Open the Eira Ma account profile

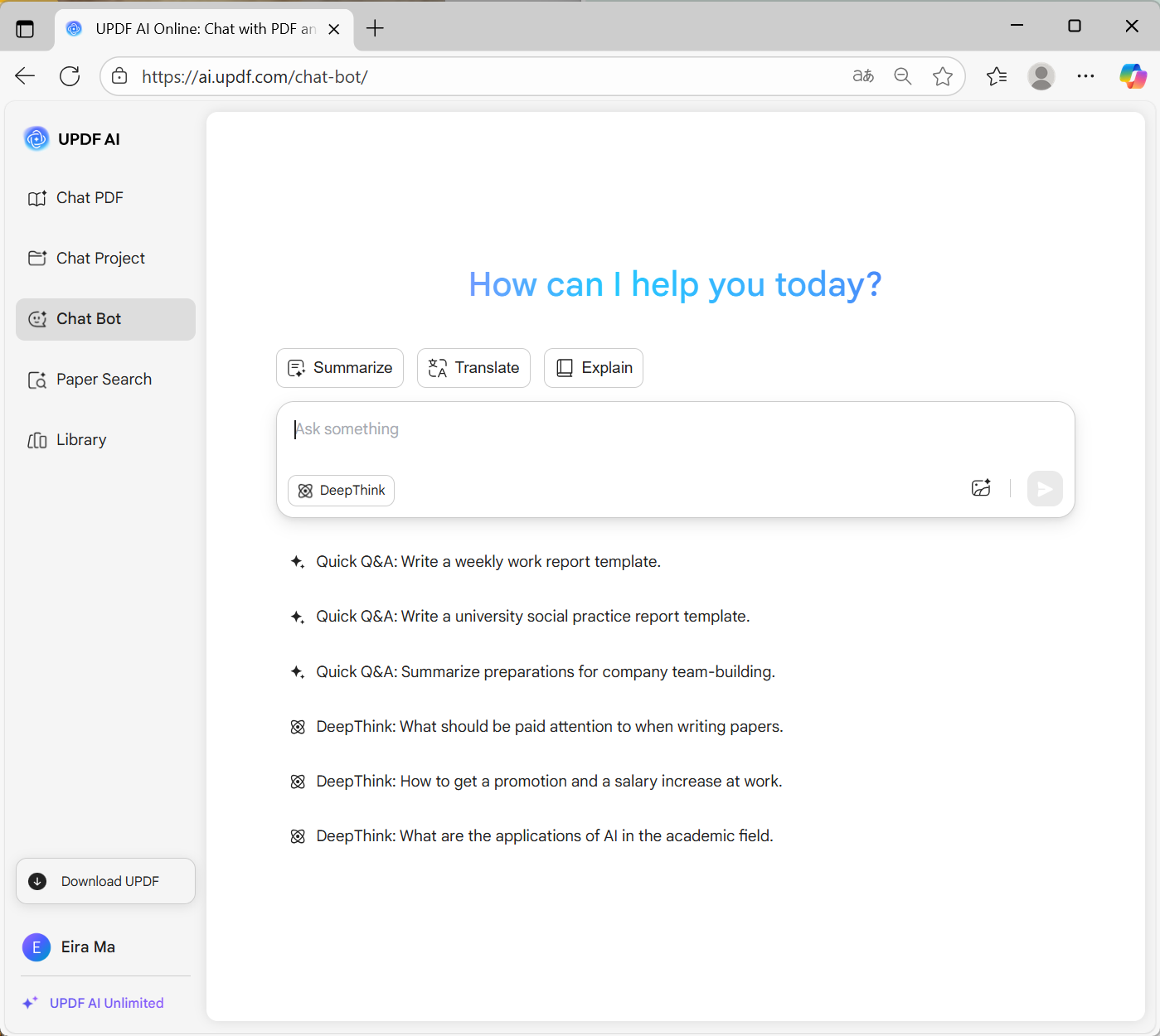pos(70,947)
